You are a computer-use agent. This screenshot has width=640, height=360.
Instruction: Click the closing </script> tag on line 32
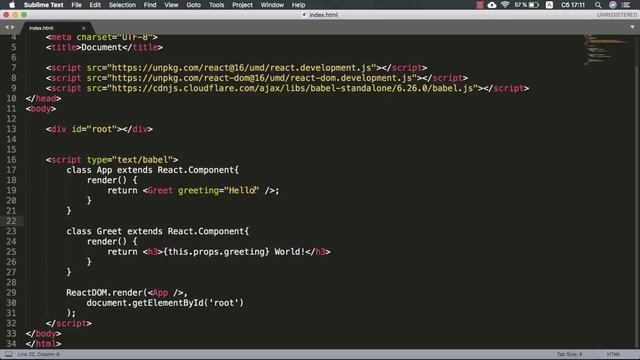[x=69, y=323]
